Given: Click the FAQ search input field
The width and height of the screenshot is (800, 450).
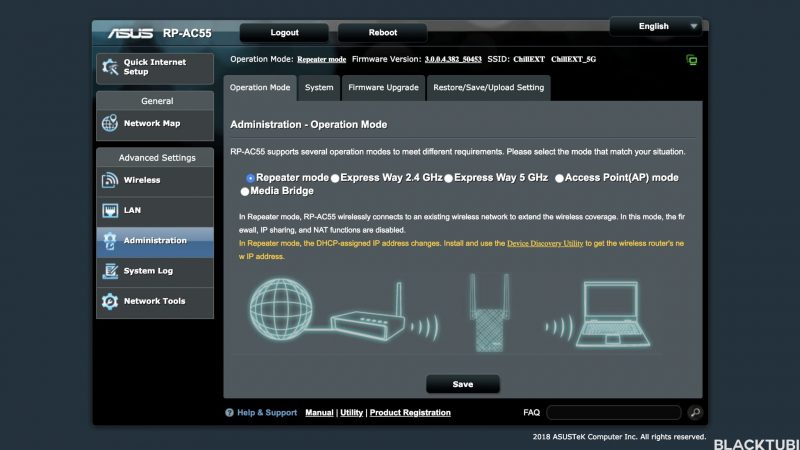Looking at the screenshot, I should (x=614, y=413).
